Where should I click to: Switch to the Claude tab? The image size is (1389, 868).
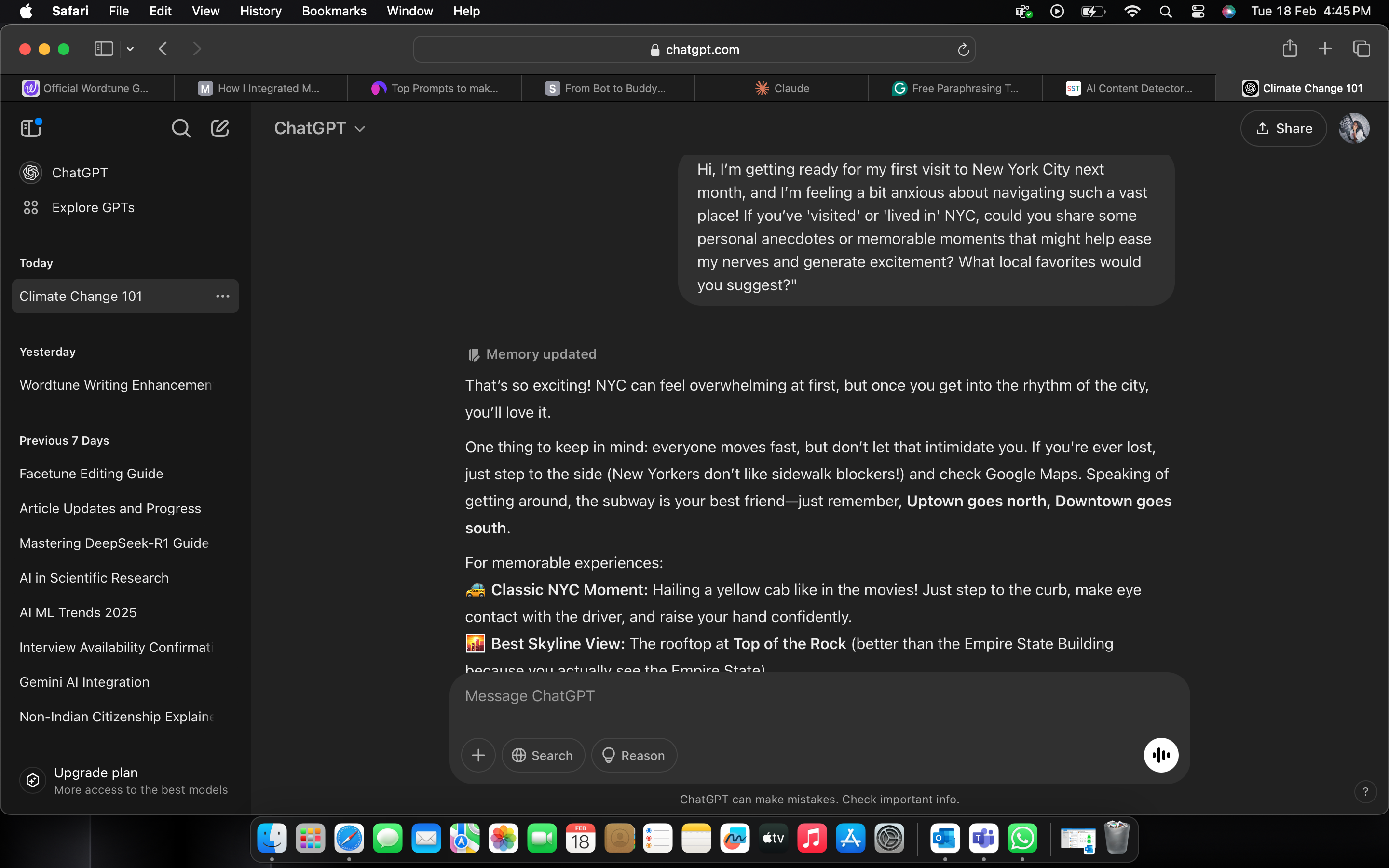click(781, 88)
